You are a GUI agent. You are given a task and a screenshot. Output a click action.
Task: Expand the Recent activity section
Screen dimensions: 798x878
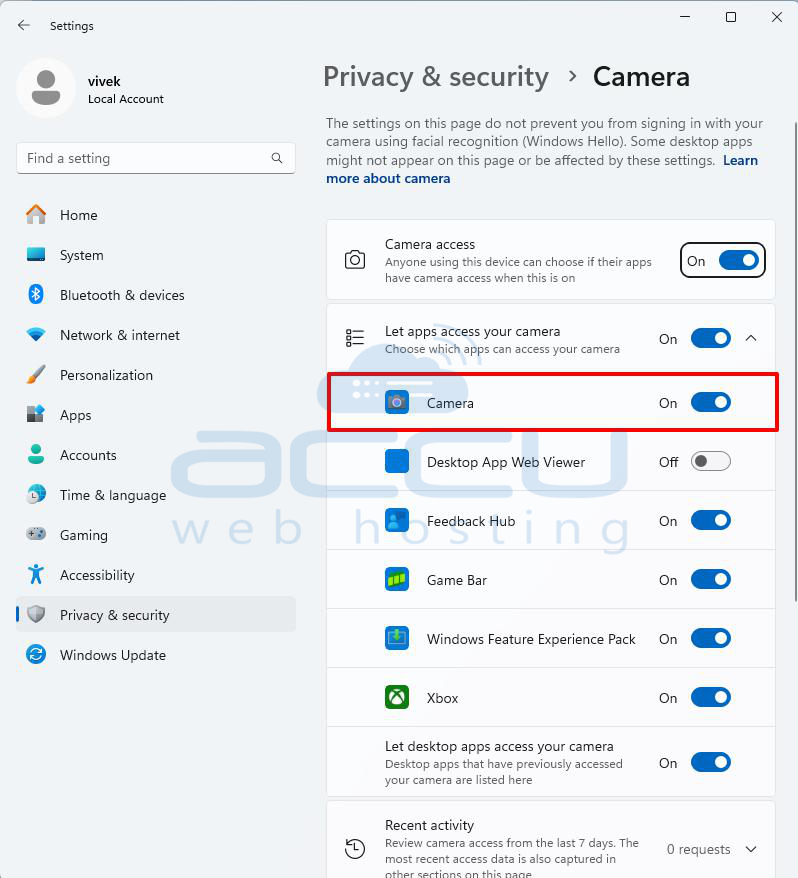tap(751, 849)
